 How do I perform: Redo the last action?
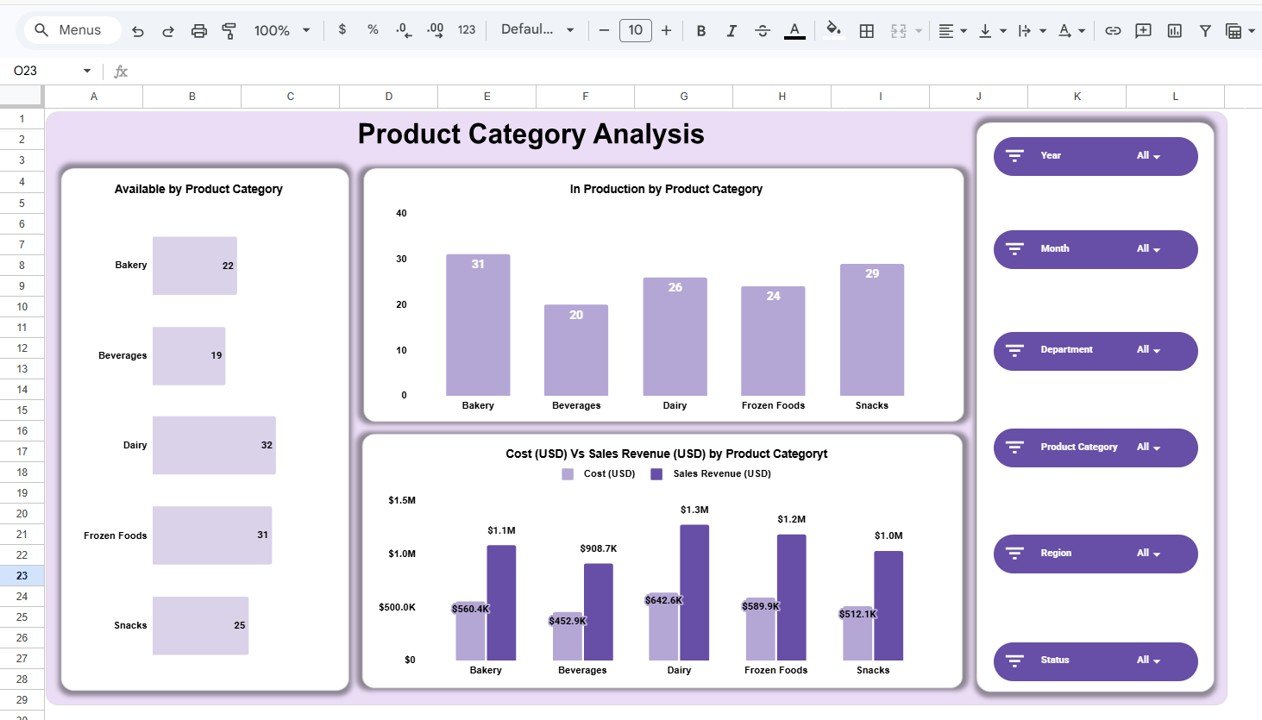(x=168, y=30)
